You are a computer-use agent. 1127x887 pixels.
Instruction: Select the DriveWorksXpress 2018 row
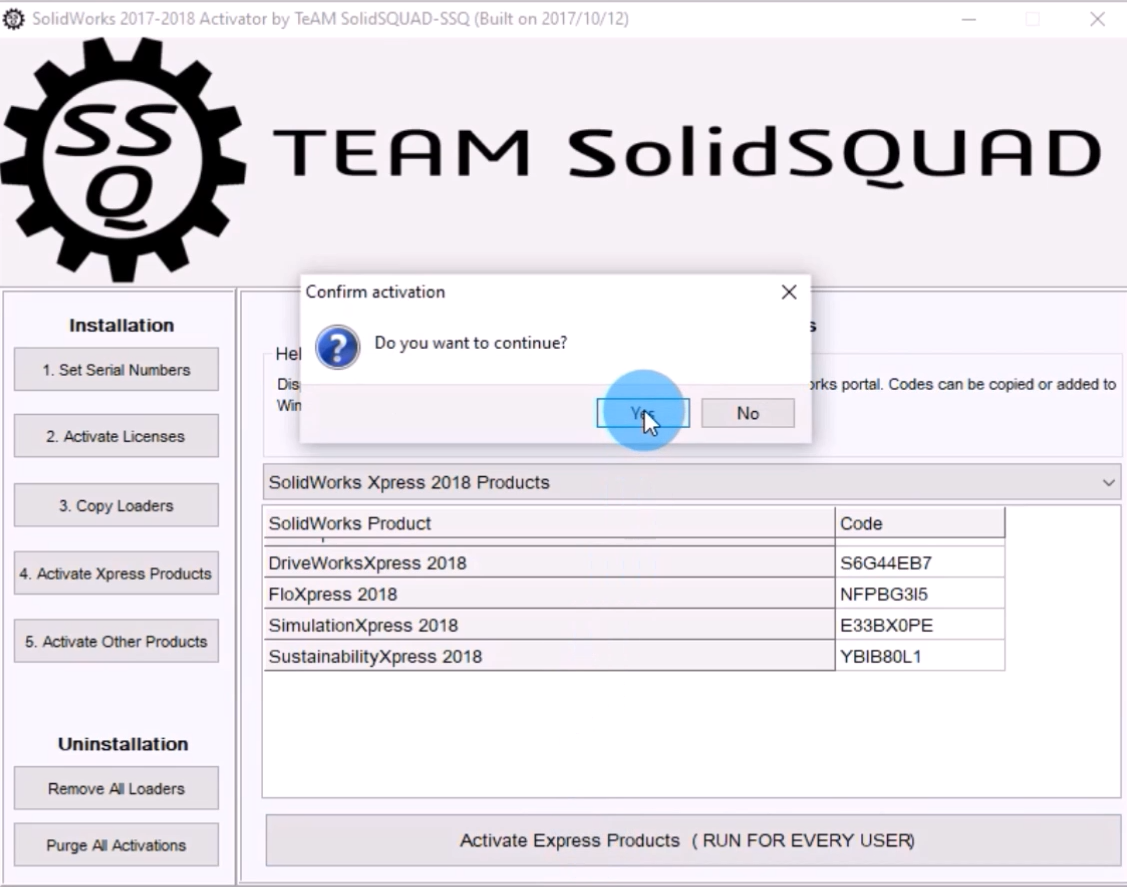[549, 563]
